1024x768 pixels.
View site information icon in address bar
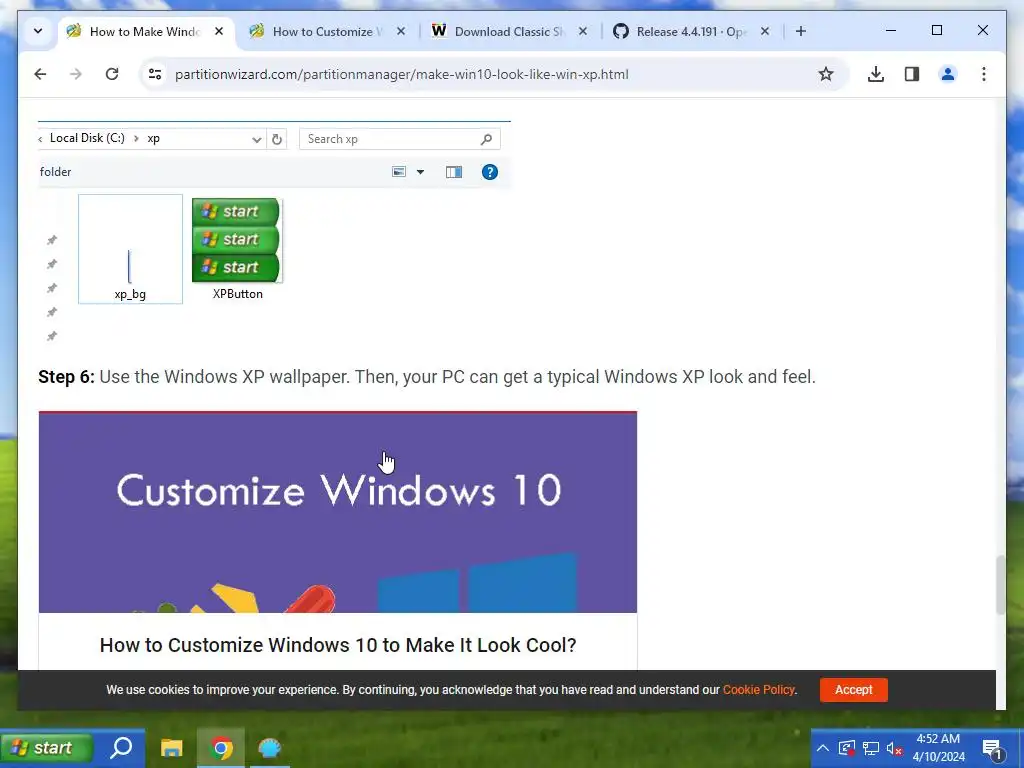point(155,74)
